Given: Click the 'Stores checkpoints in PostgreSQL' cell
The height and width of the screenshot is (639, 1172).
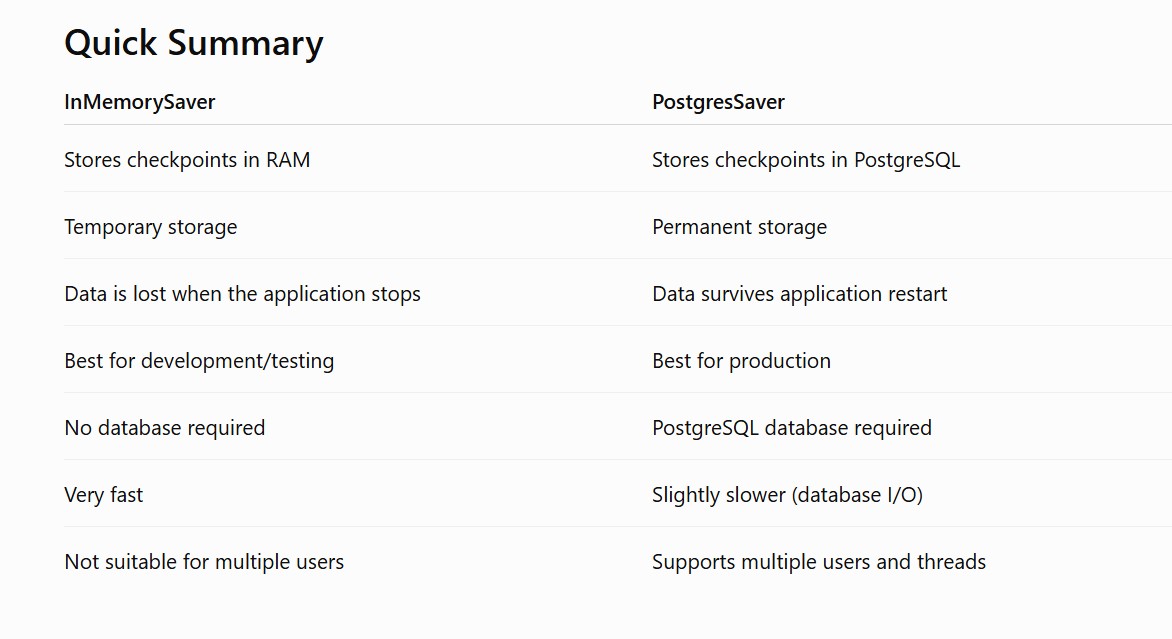Looking at the screenshot, I should [806, 160].
